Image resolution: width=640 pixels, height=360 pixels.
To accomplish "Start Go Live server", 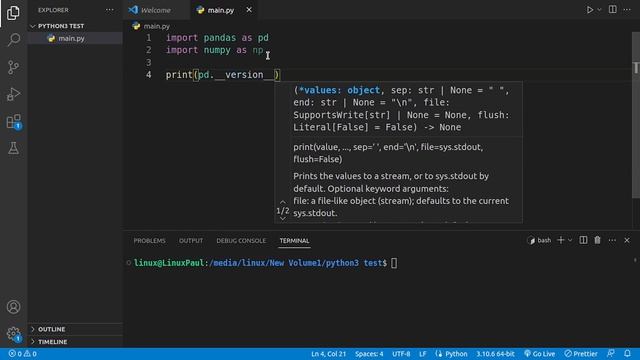I will pyautogui.click(x=540, y=354).
